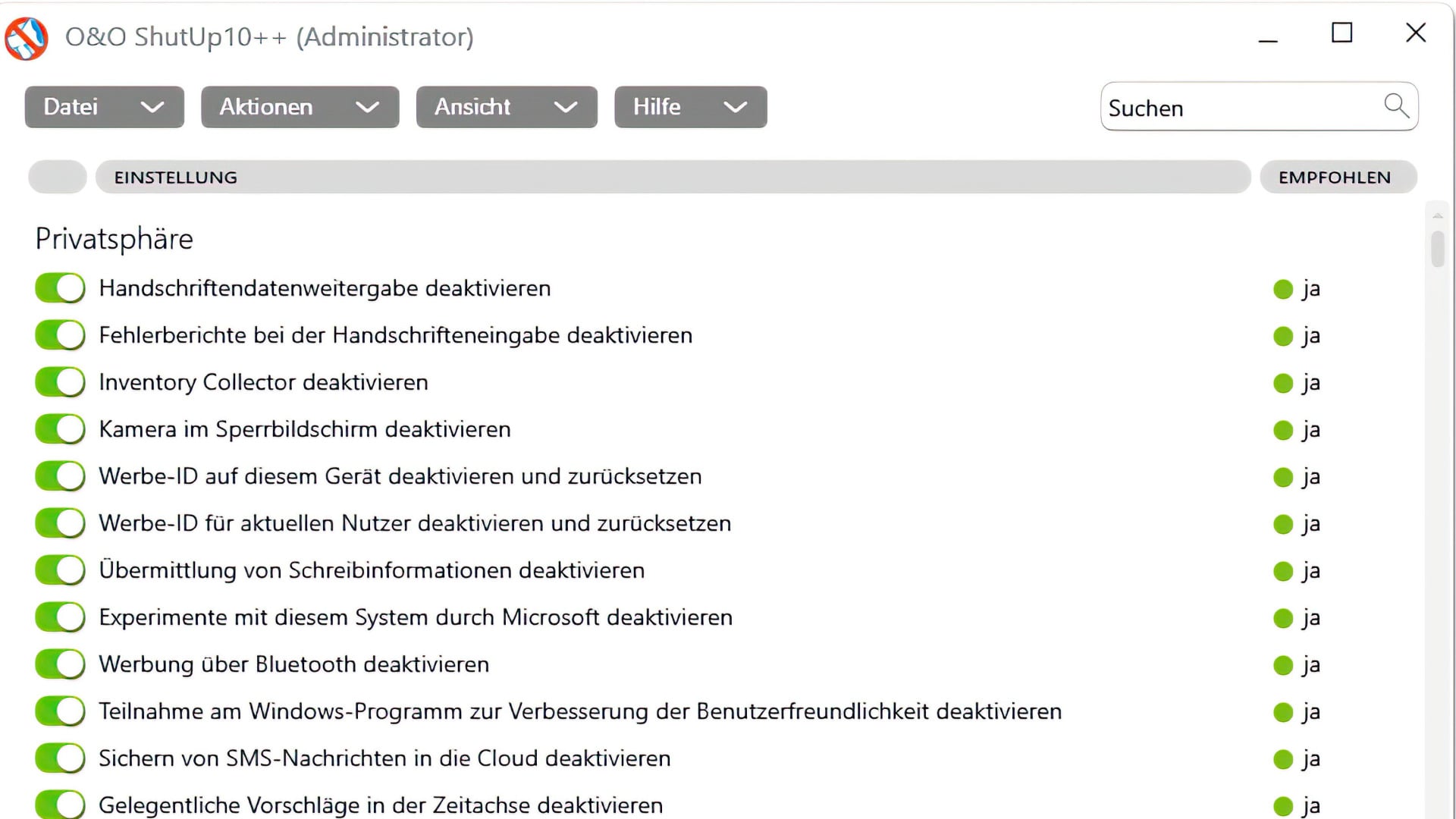This screenshot has height=819, width=1456.
Task: Click Fehlerberichte bei der Handschrifteneingabe label
Action: point(396,335)
